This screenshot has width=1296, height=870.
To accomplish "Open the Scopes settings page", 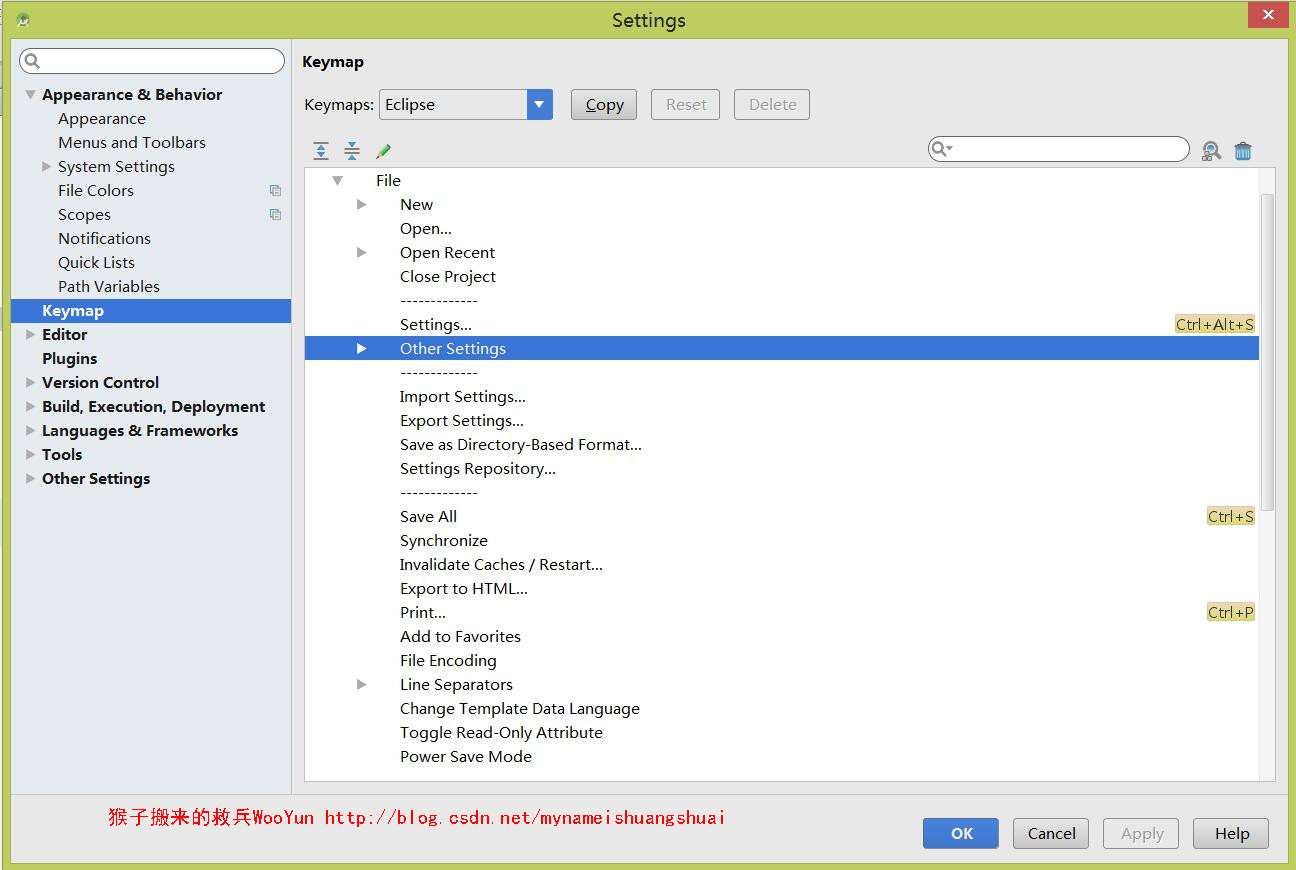I will click(84, 214).
